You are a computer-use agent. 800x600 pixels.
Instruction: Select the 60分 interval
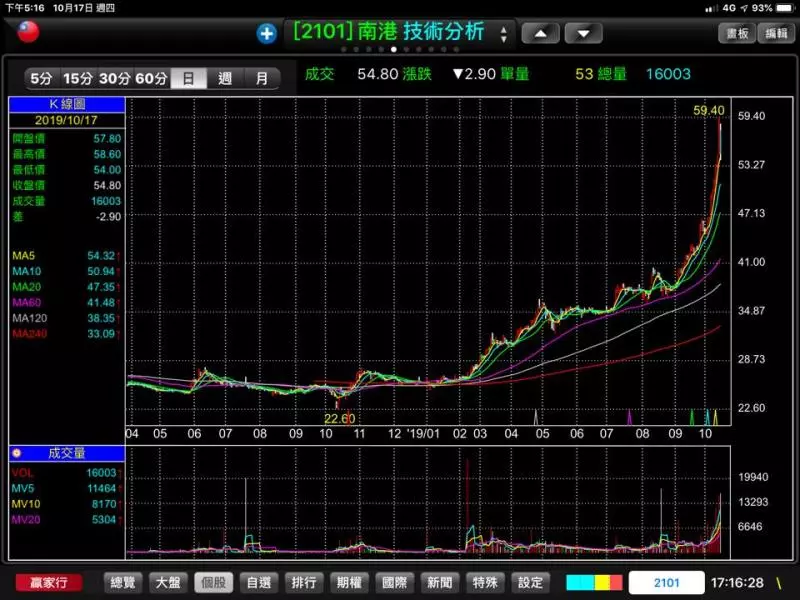[152, 79]
